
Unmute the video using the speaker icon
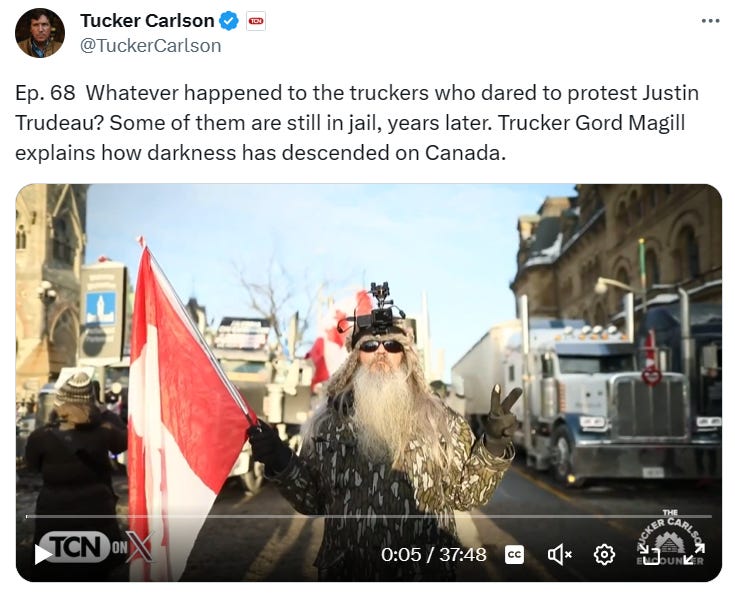pyautogui.click(x=560, y=555)
